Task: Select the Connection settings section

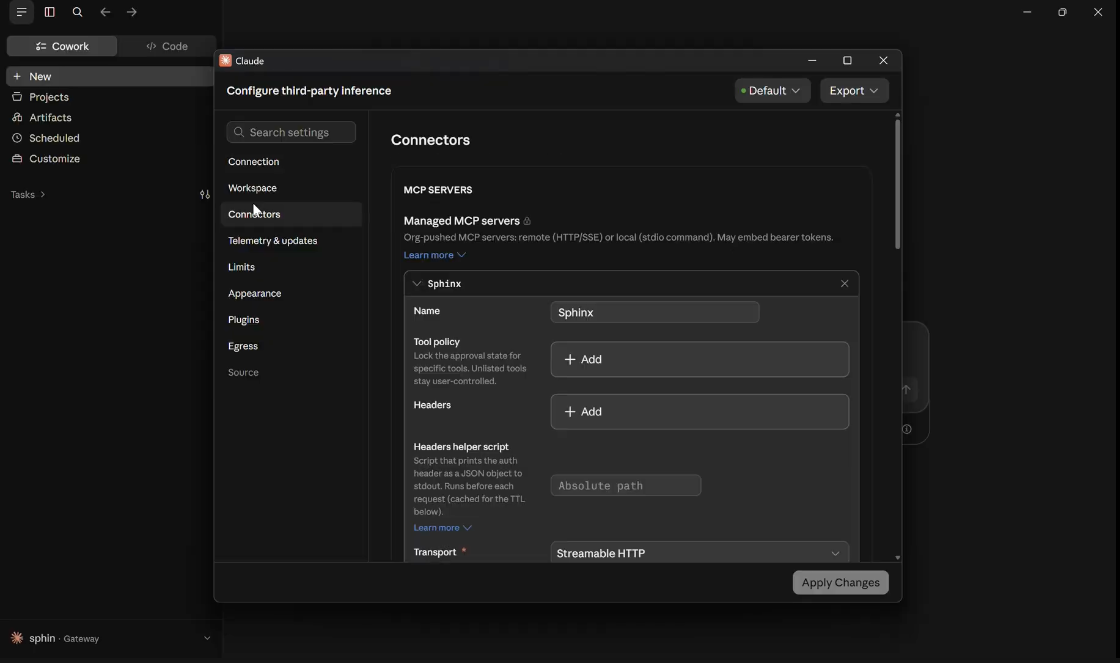Action: [x=291, y=162]
